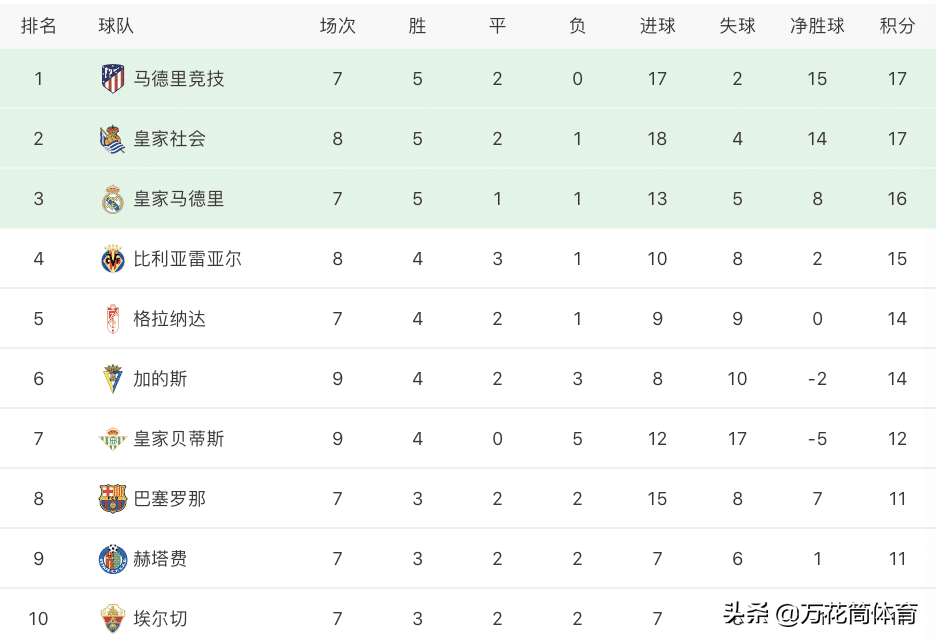Click the Elche team crest
This screenshot has width=936, height=643.
[x=112, y=619]
